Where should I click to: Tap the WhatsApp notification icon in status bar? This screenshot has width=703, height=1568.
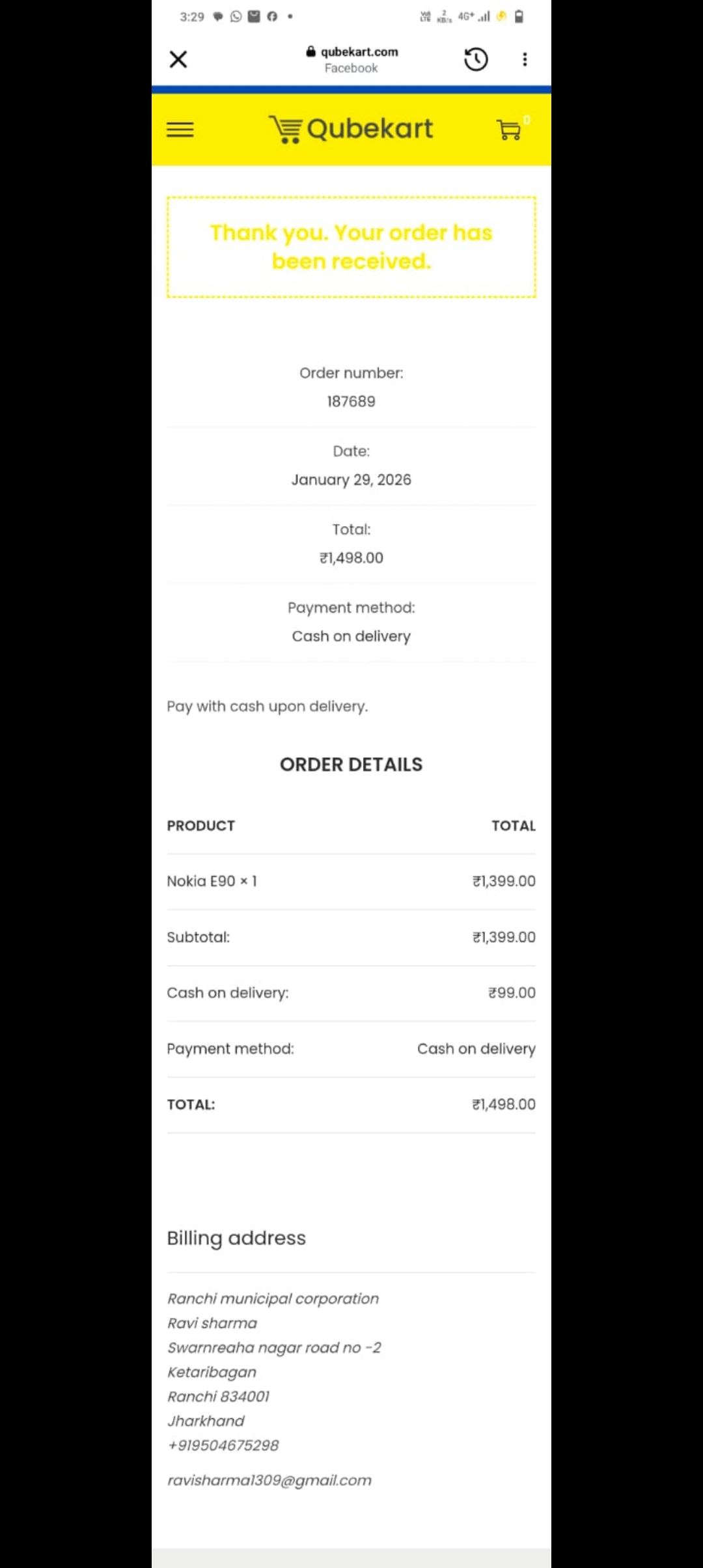coord(236,16)
